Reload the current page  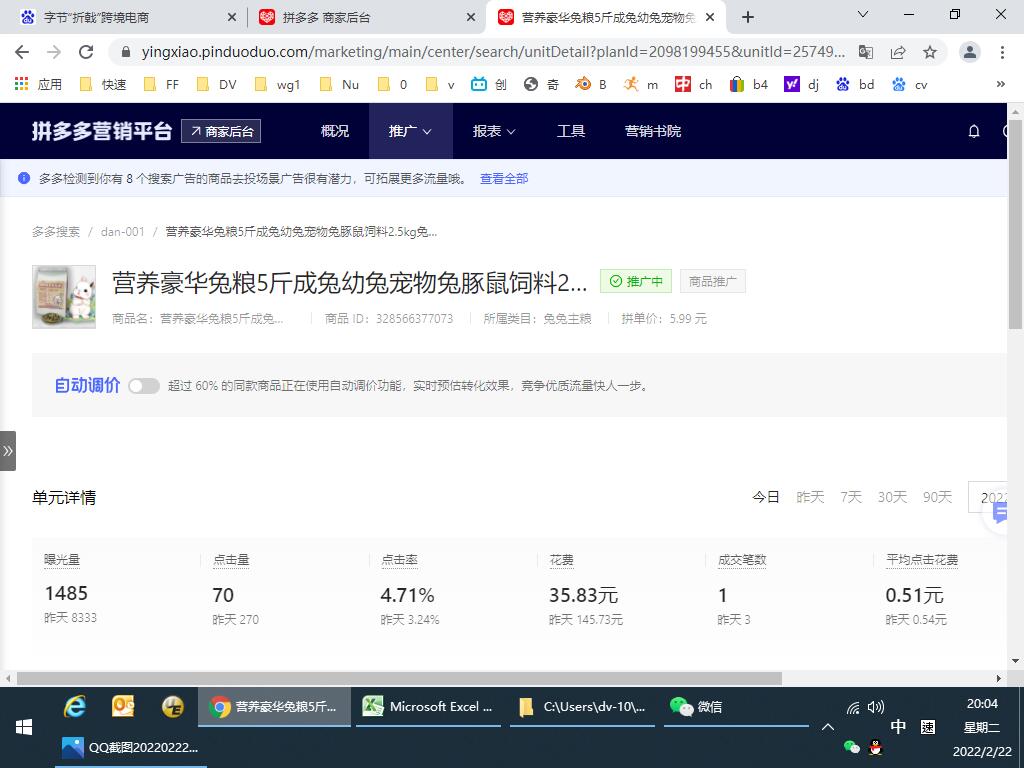pyautogui.click(x=86, y=52)
